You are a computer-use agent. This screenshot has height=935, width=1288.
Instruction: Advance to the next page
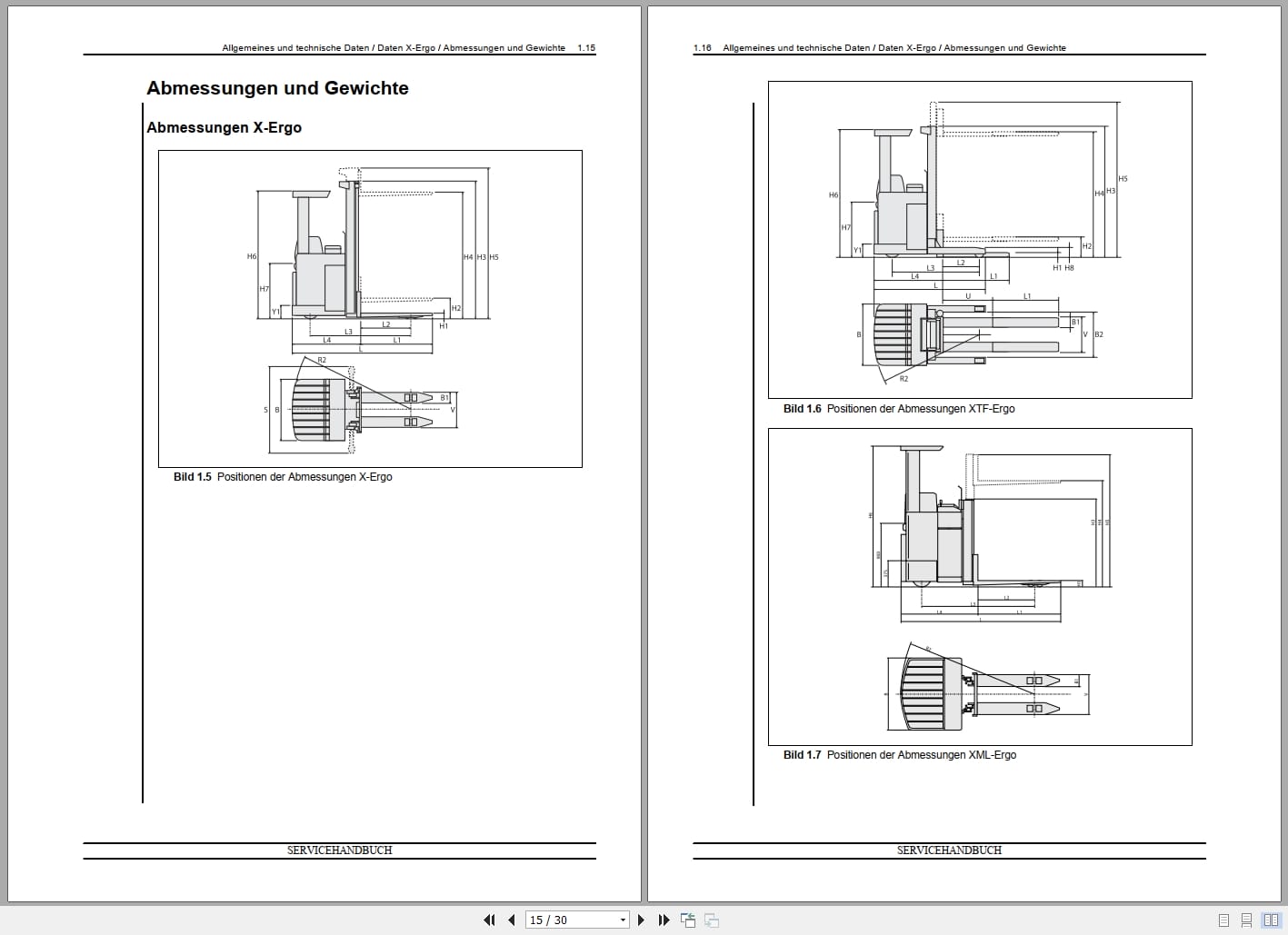click(x=640, y=920)
